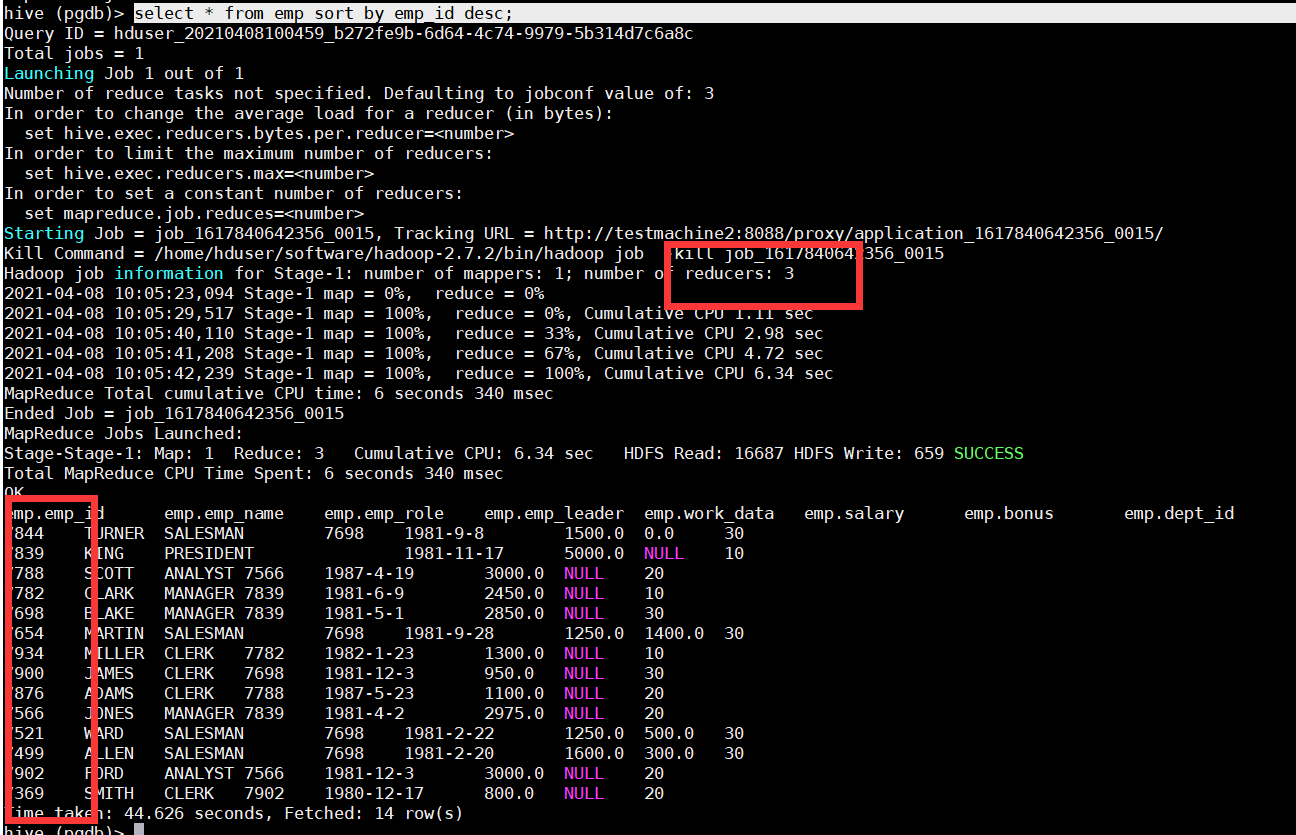Click ADAMS in the result rows
Viewport: 1296px width, 835px height.
(109, 693)
